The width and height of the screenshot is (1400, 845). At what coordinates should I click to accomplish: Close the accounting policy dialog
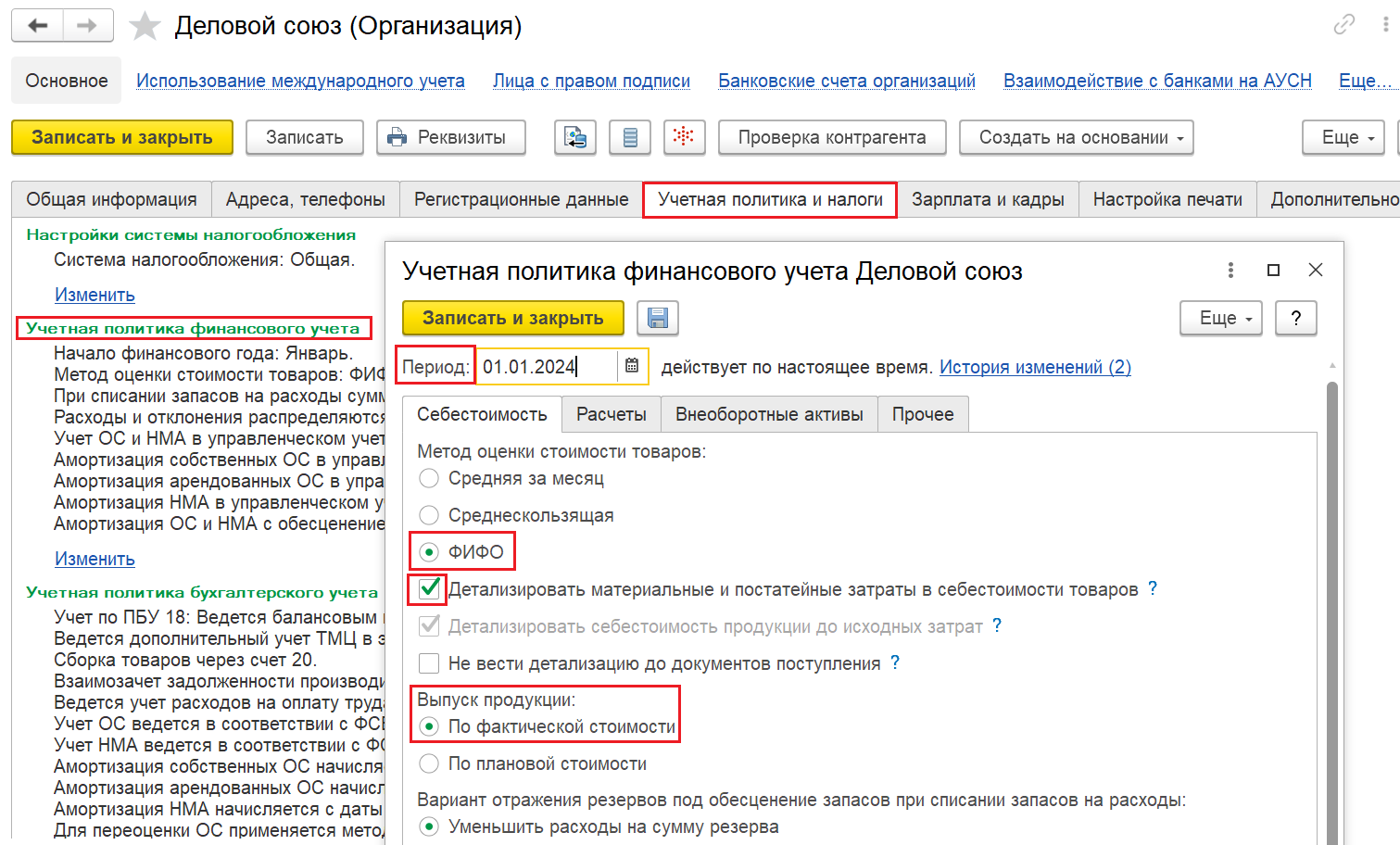click(x=1316, y=270)
